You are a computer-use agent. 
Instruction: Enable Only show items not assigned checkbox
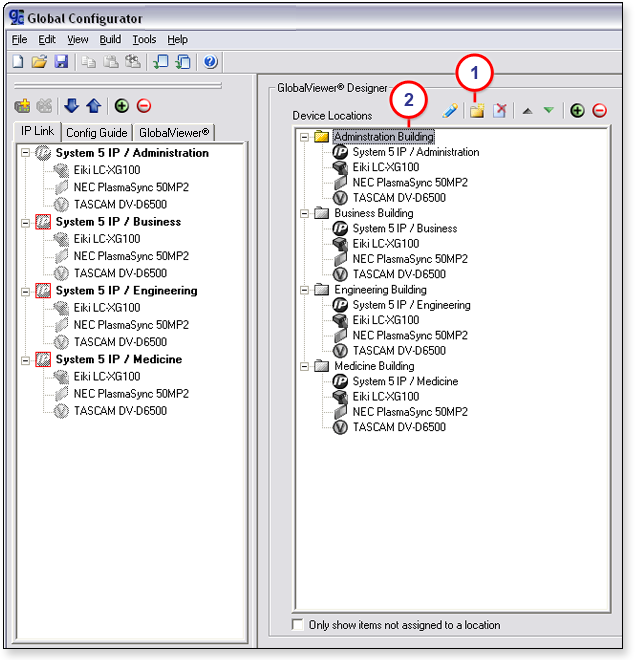(297, 625)
